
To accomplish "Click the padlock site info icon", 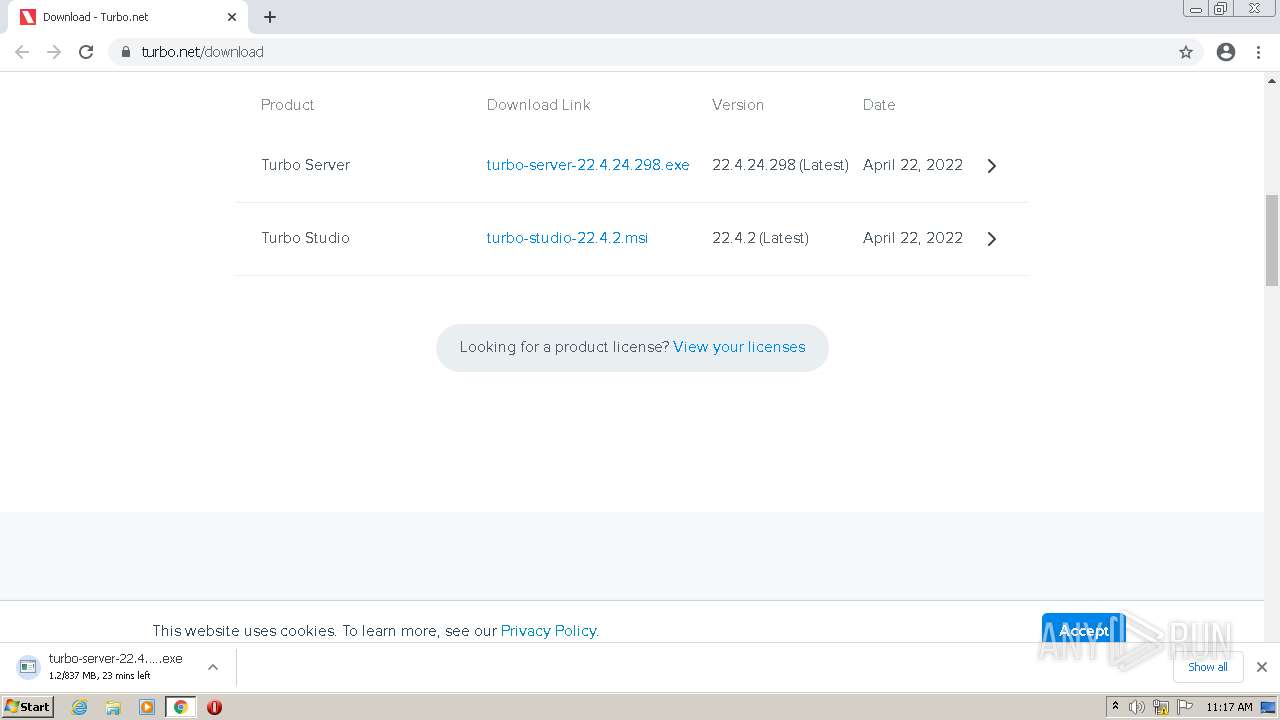I will tap(126, 52).
